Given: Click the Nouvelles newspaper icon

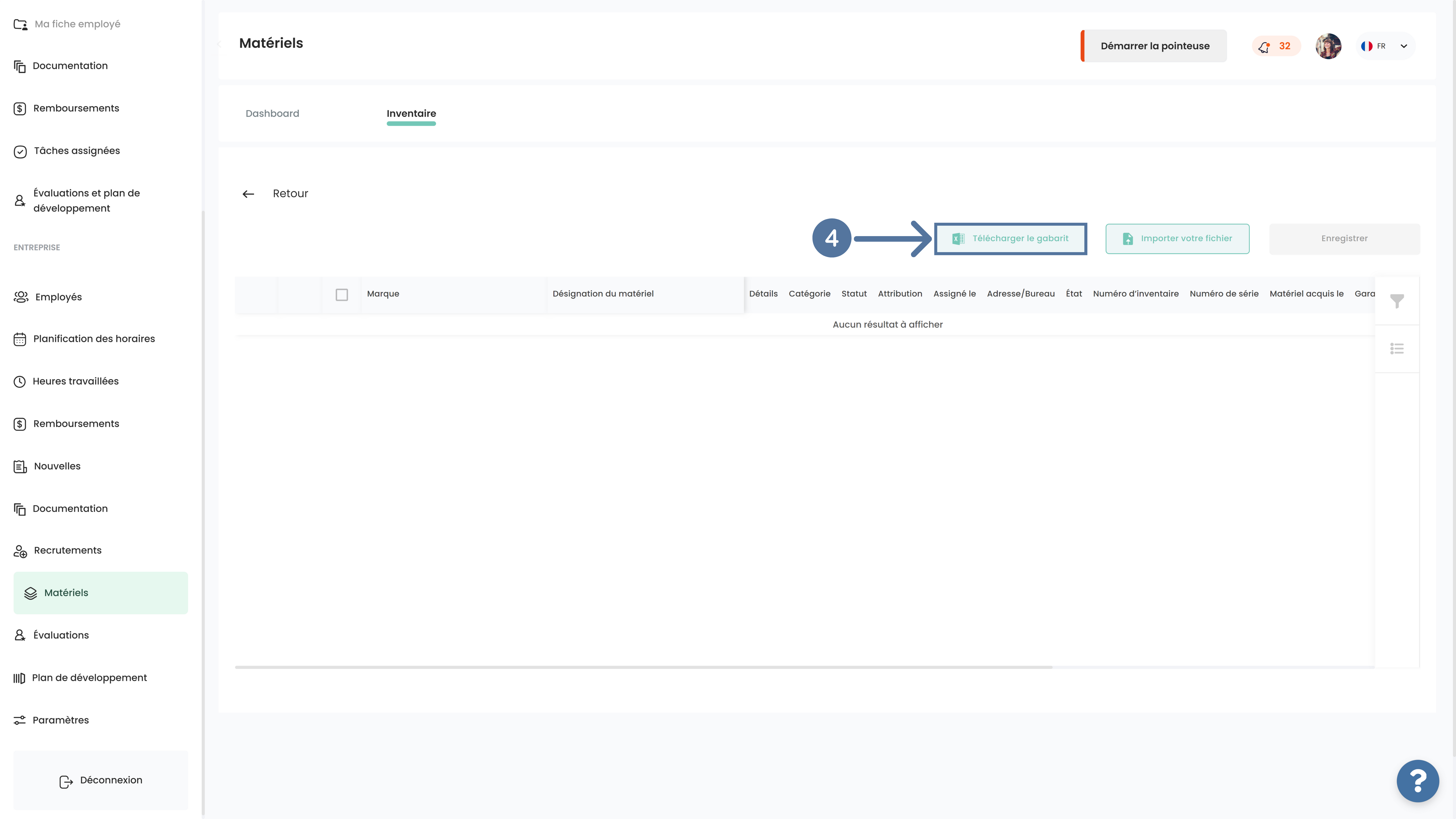Looking at the screenshot, I should [x=20, y=466].
